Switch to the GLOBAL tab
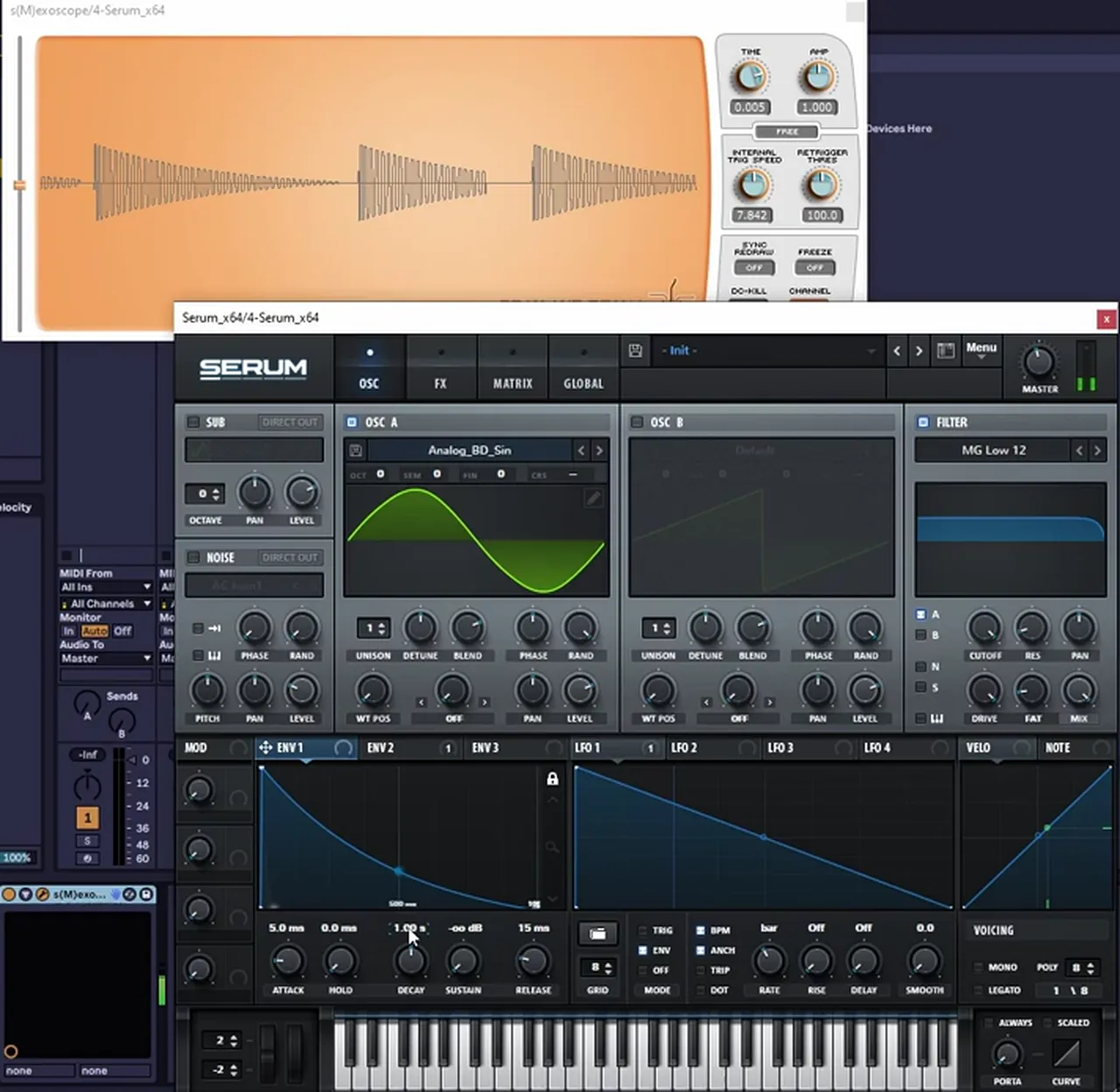 coord(584,368)
